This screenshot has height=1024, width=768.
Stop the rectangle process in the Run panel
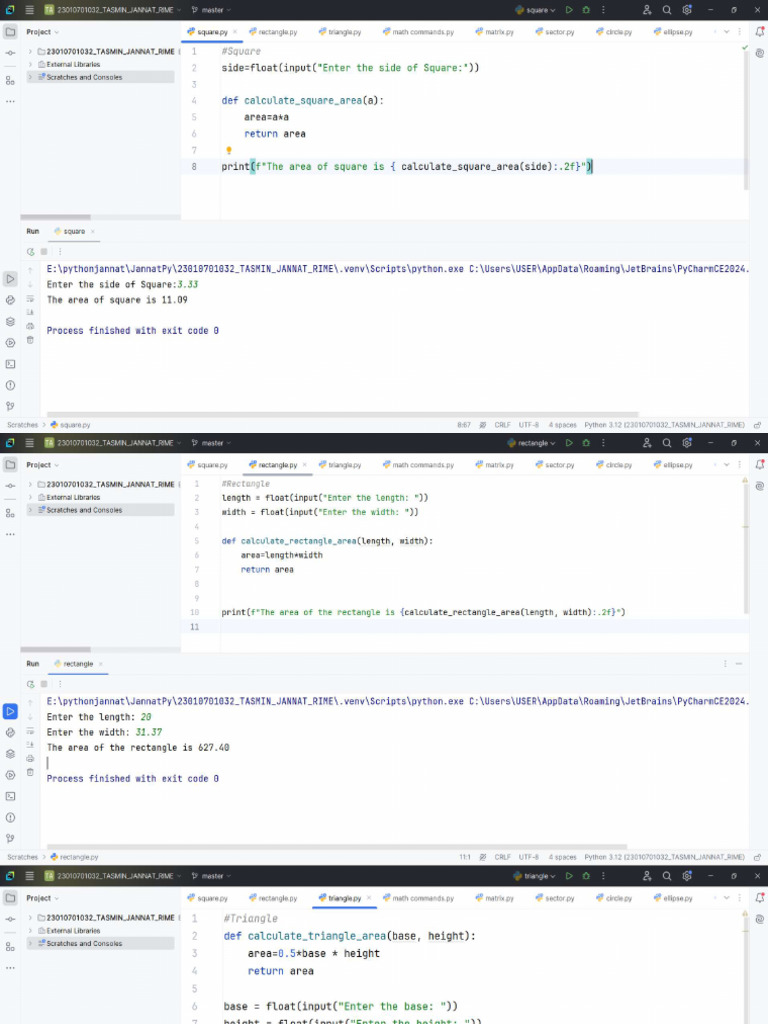43,684
